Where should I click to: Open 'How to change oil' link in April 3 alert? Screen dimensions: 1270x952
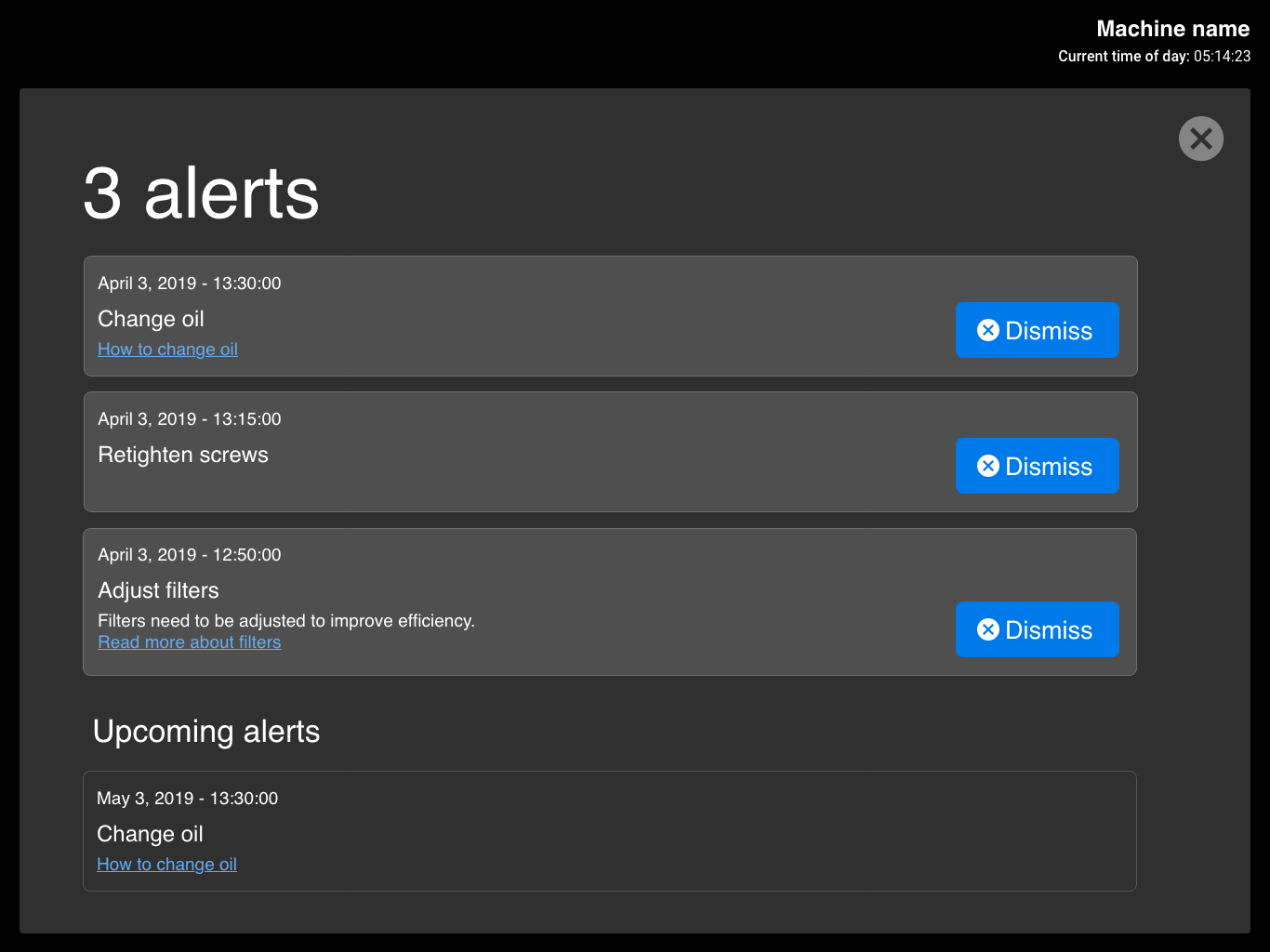click(167, 350)
